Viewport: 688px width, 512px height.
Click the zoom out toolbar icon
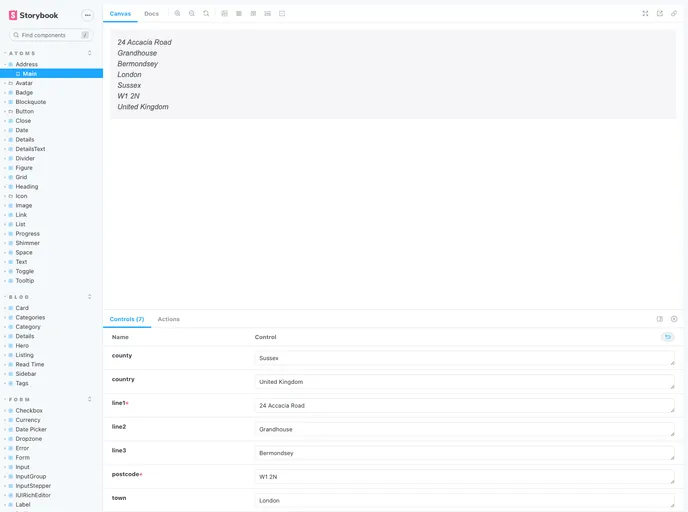point(192,14)
